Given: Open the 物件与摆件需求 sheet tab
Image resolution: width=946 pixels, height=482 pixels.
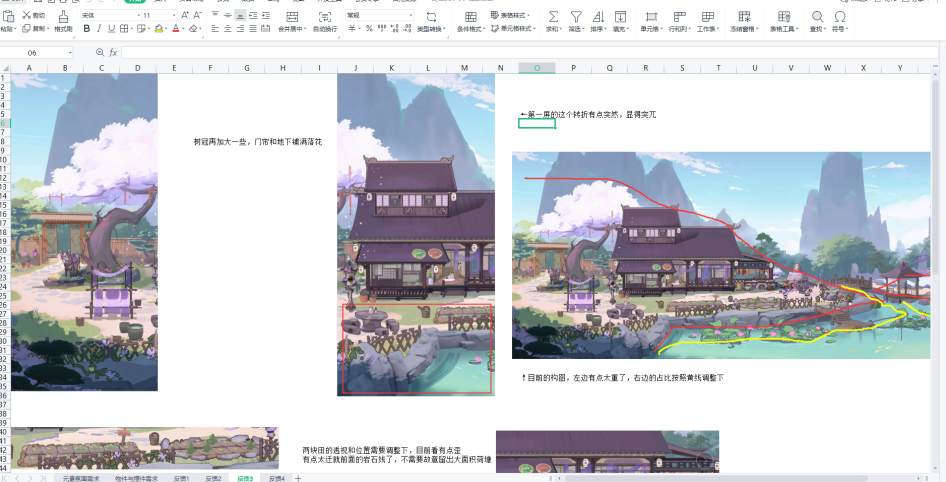Looking at the screenshot, I should [136, 478].
